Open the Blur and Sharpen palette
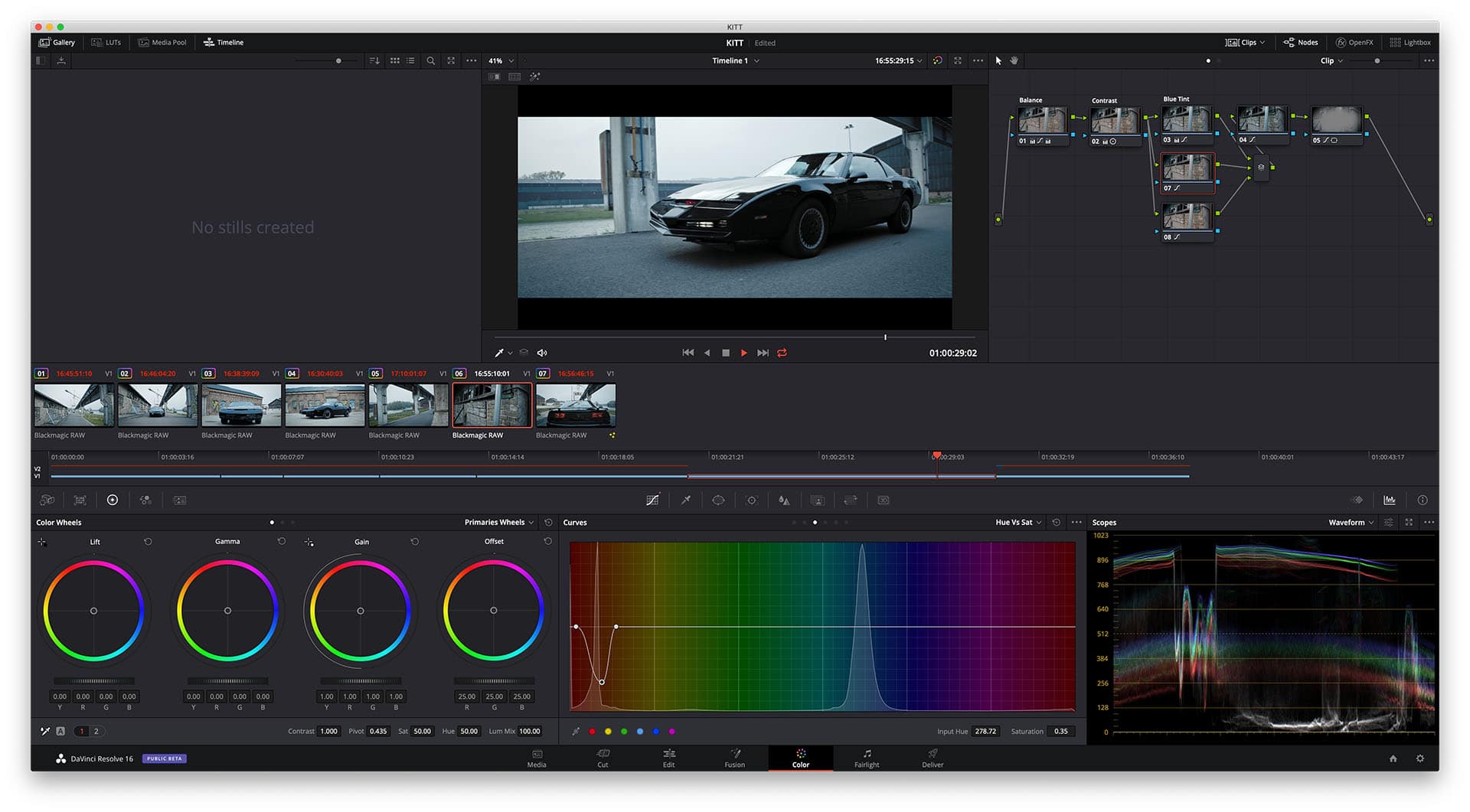The width and height of the screenshot is (1470, 812). 784,500
